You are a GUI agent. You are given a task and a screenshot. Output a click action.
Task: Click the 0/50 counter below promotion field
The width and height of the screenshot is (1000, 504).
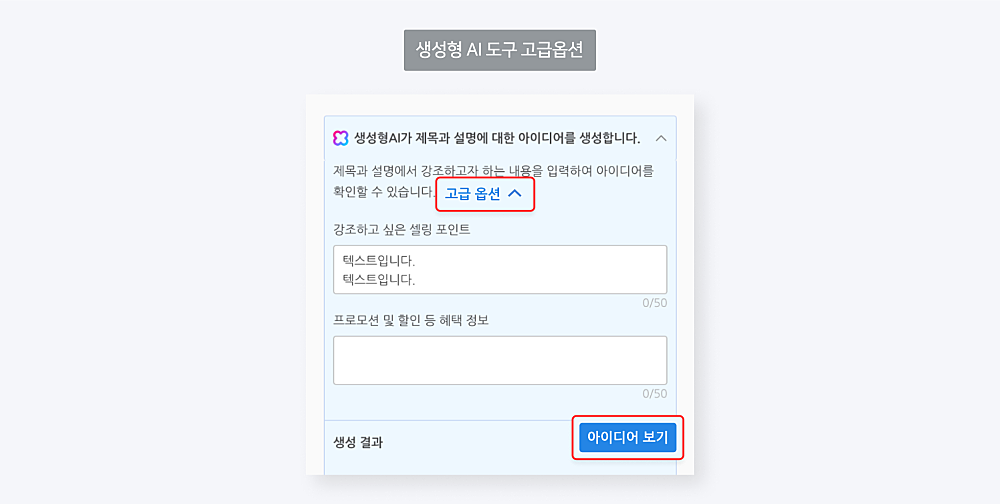tap(654, 394)
